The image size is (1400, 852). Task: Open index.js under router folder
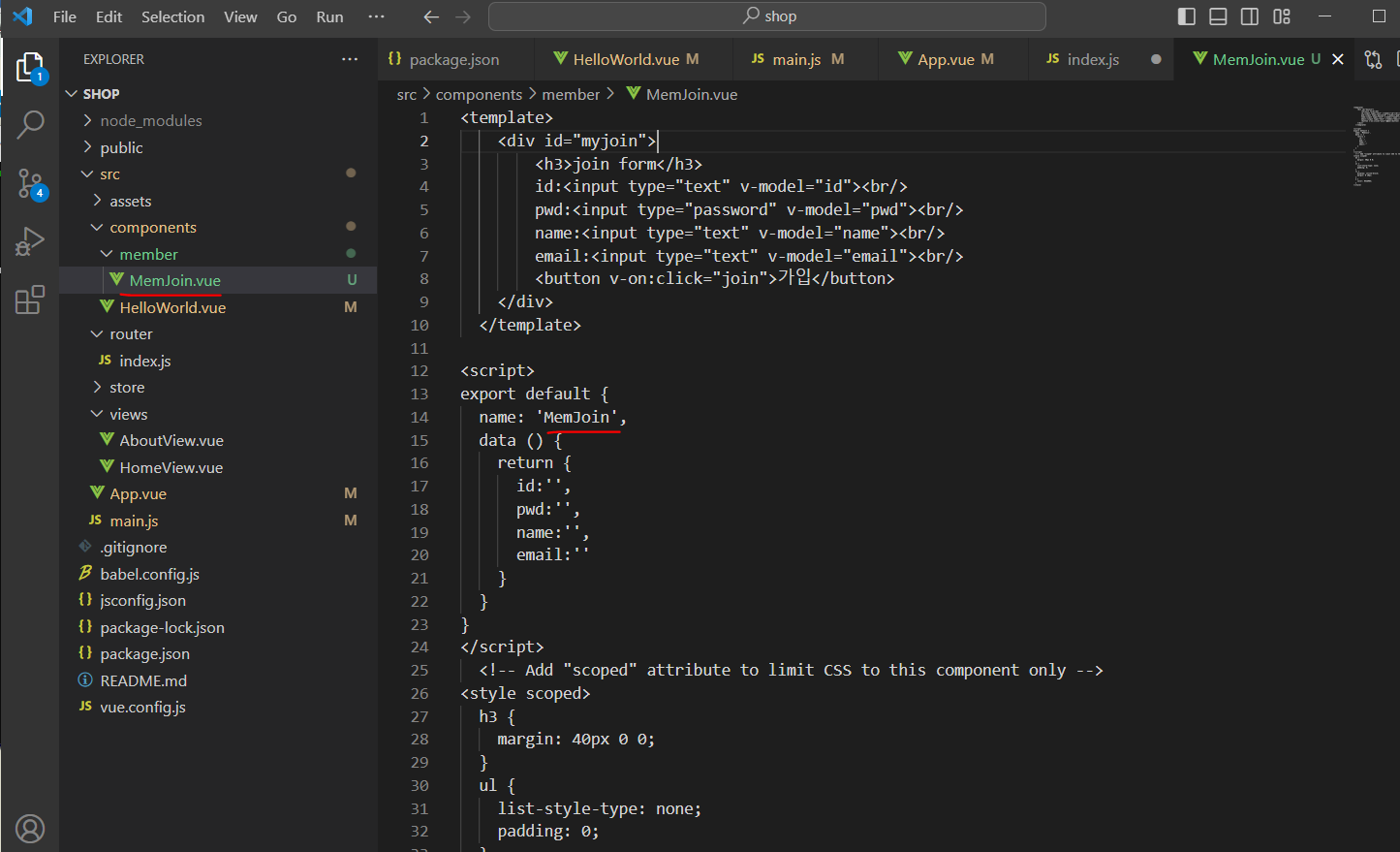219,361
